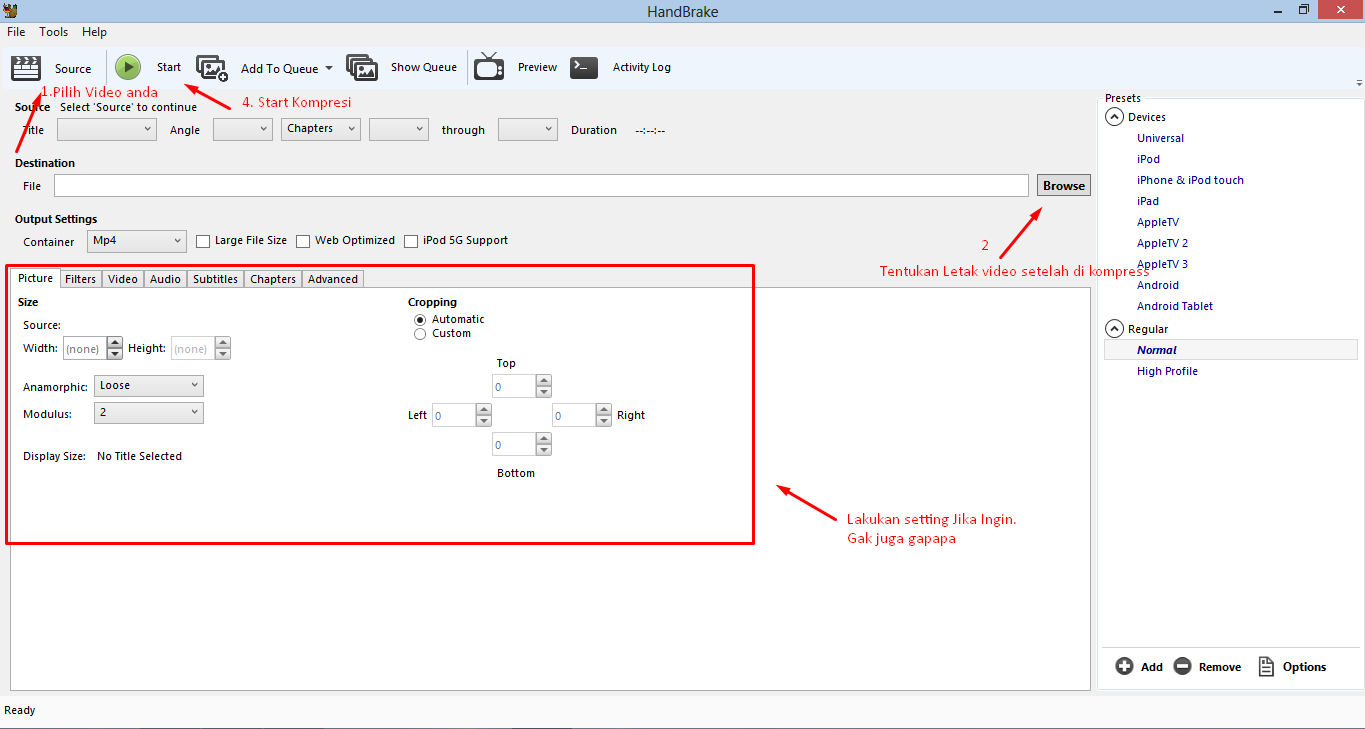Click the Left crop spinner arrows
The width and height of the screenshot is (1365, 729).
pos(483,415)
